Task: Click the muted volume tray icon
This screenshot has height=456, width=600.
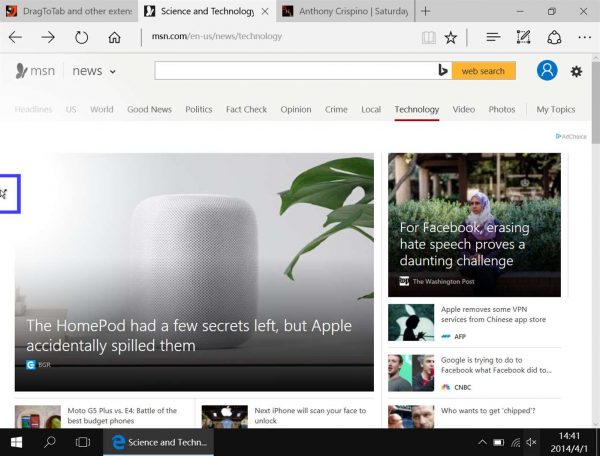Action: (x=531, y=442)
